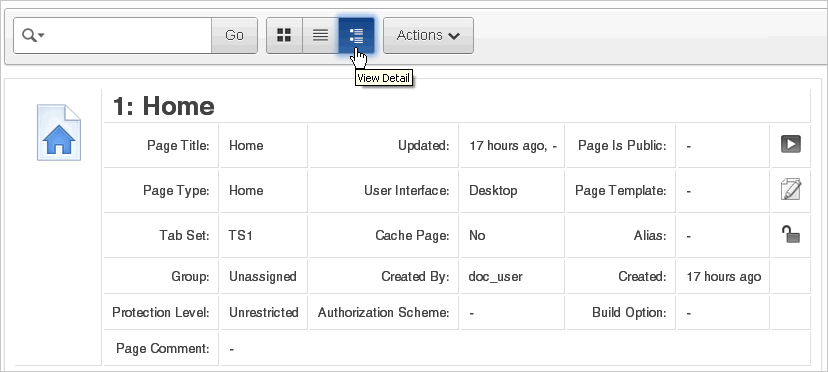Switch to View Report list mode
The height and width of the screenshot is (372, 828).
tap(321, 35)
